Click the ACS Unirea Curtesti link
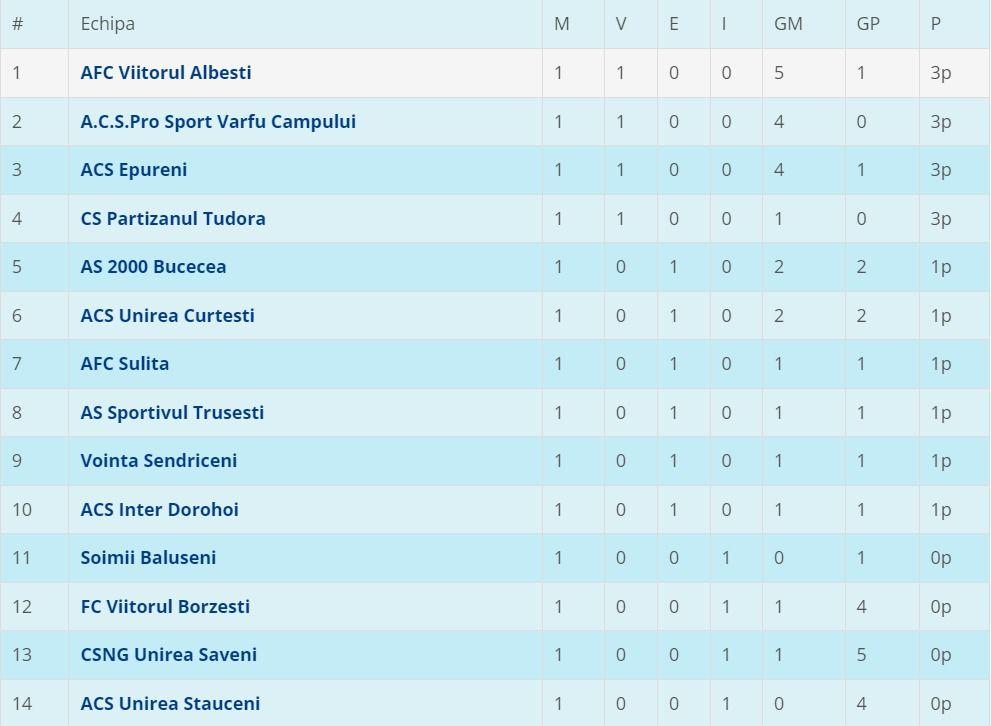This screenshot has width=991, height=726. [x=167, y=316]
